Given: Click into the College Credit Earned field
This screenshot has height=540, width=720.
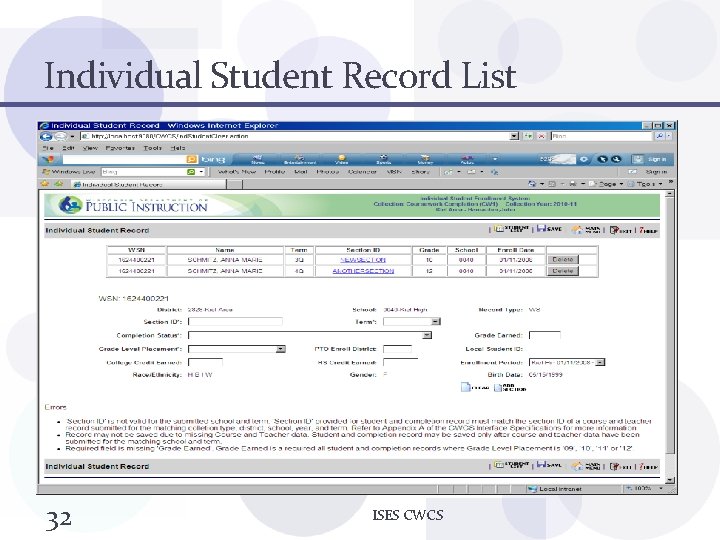Looking at the screenshot, I should [205, 362].
